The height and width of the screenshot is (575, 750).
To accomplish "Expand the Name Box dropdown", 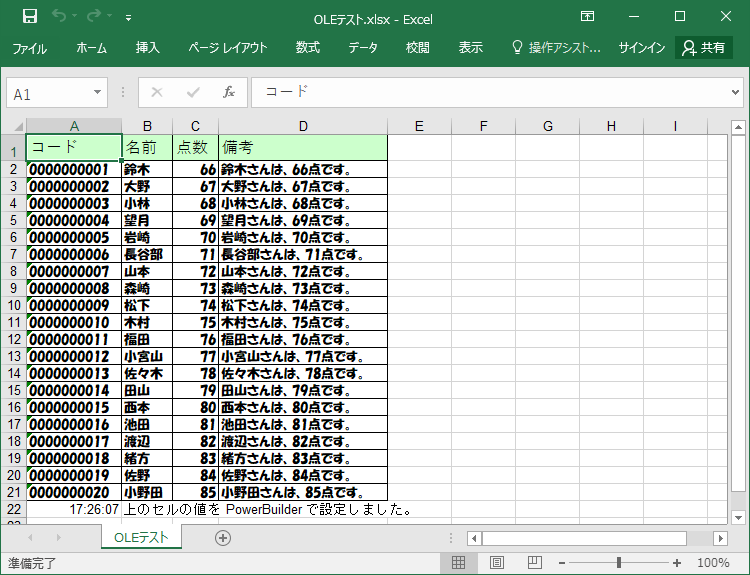I will [x=98, y=92].
